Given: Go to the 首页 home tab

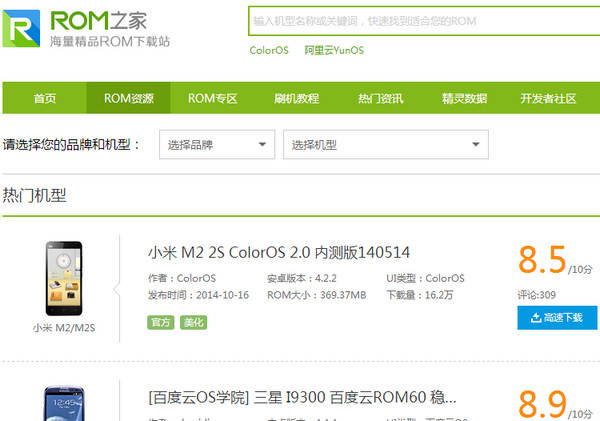Looking at the screenshot, I should point(44,98).
